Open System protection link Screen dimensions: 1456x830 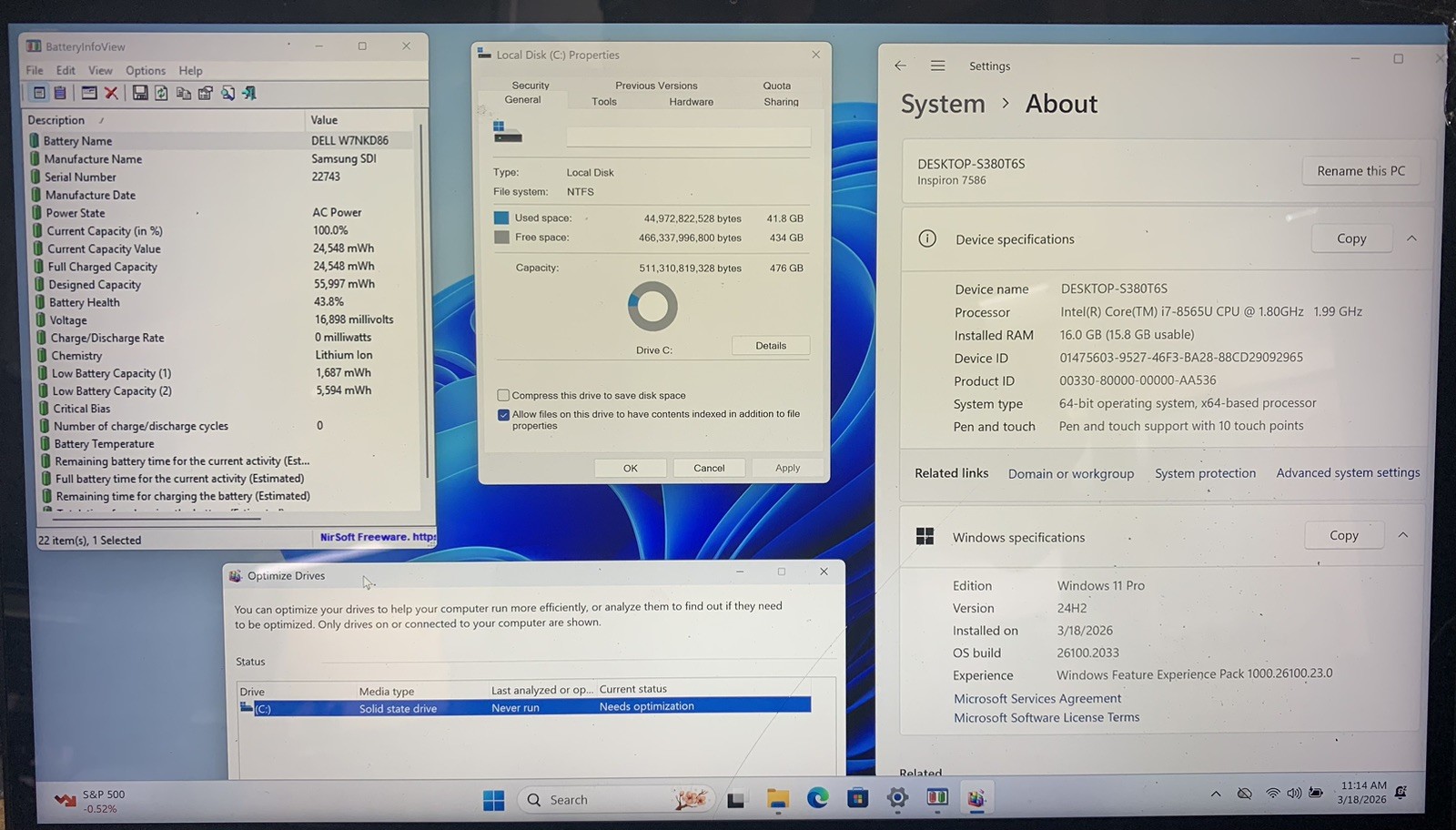[x=1205, y=473]
